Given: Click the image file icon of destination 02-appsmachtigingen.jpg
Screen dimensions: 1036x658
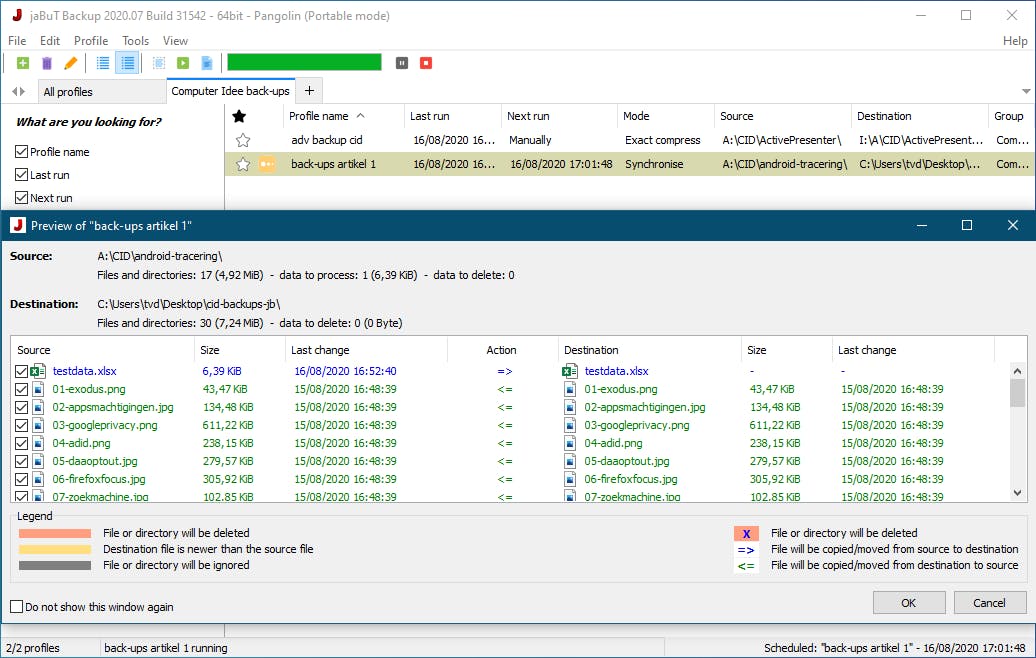Looking at the screenshot, I should (570, 407).
